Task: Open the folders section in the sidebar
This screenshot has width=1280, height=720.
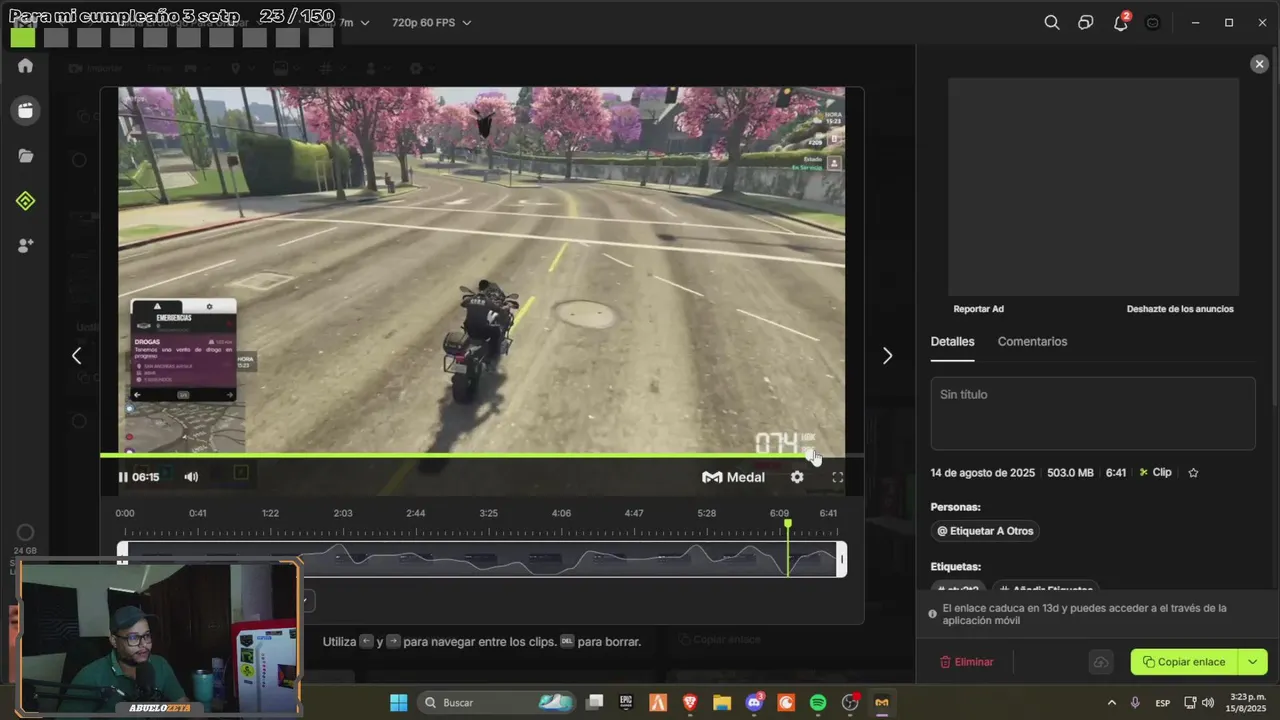Action: click(26, 156)
